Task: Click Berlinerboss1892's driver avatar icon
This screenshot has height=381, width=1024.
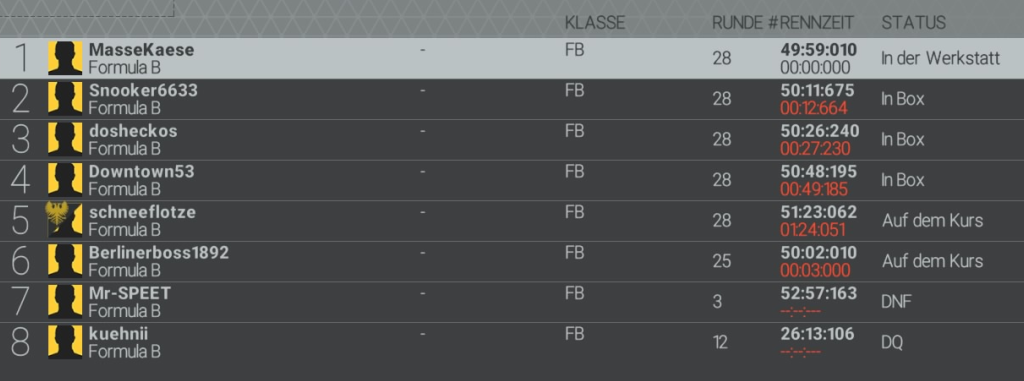Action: (x=65, y=261)
